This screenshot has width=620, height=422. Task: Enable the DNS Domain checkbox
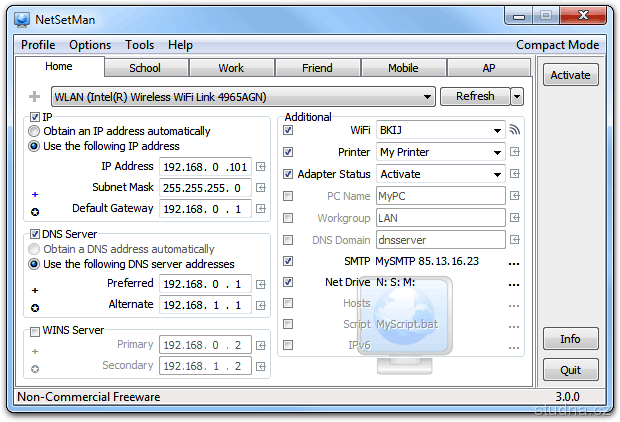pyautogui.click(x=288, y=240)
